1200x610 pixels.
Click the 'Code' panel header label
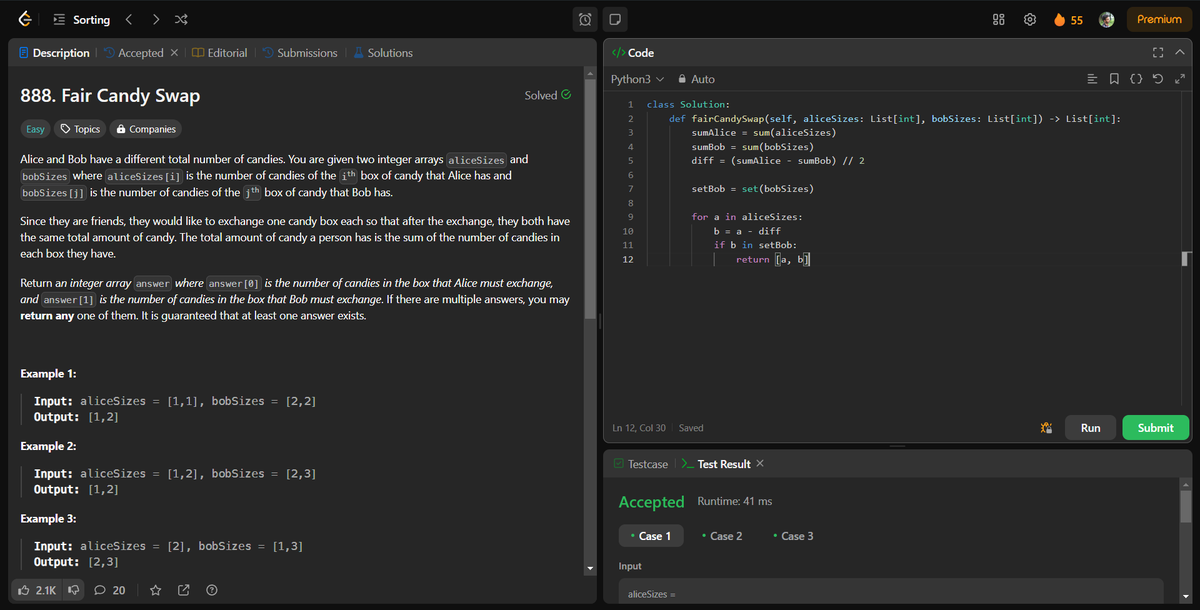[x=632, y=52]
